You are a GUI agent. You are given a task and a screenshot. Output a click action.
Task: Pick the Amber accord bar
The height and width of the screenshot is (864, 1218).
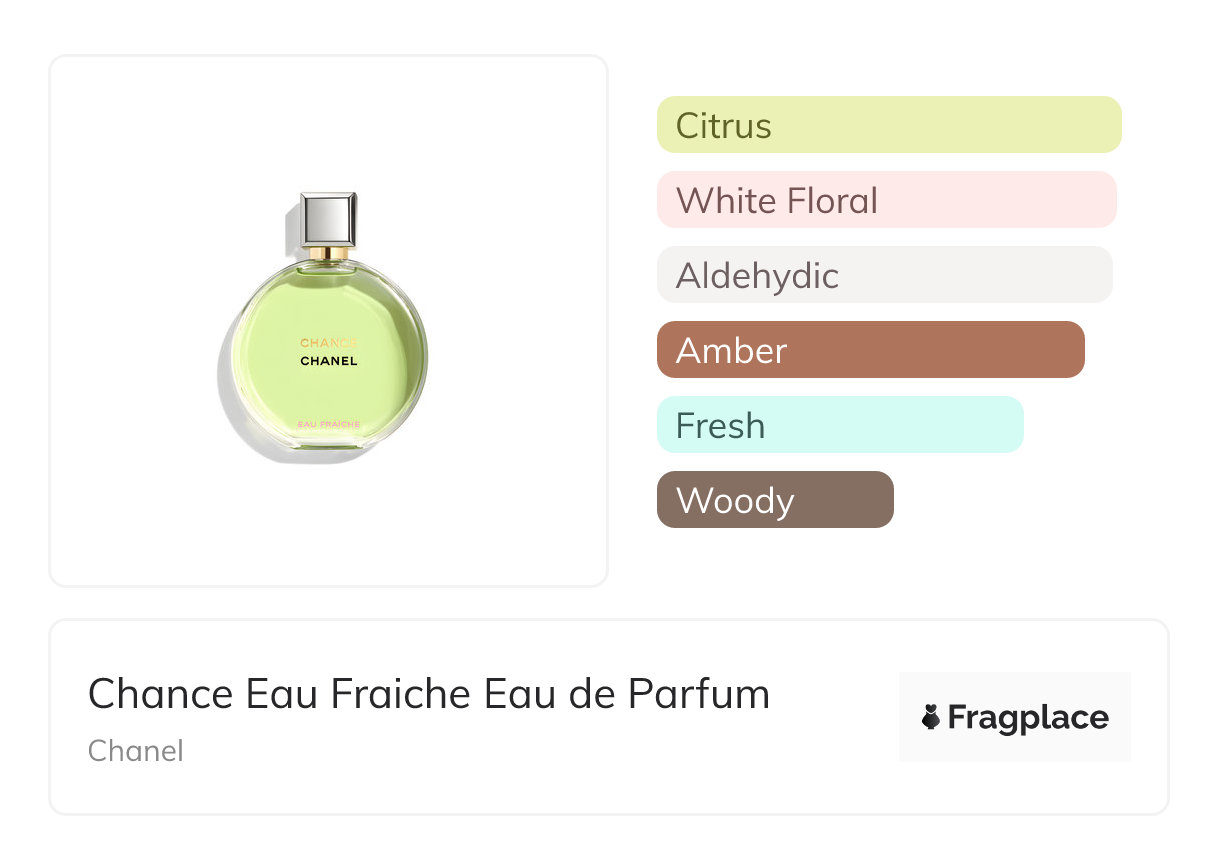[870, 350]
